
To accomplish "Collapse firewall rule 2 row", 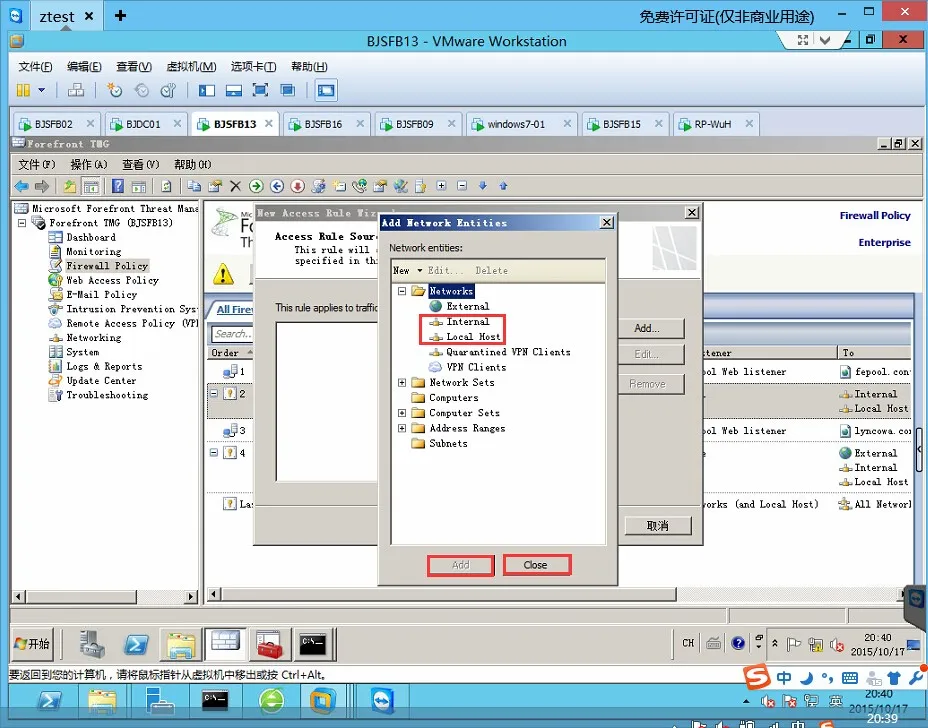I will point(214,394).
